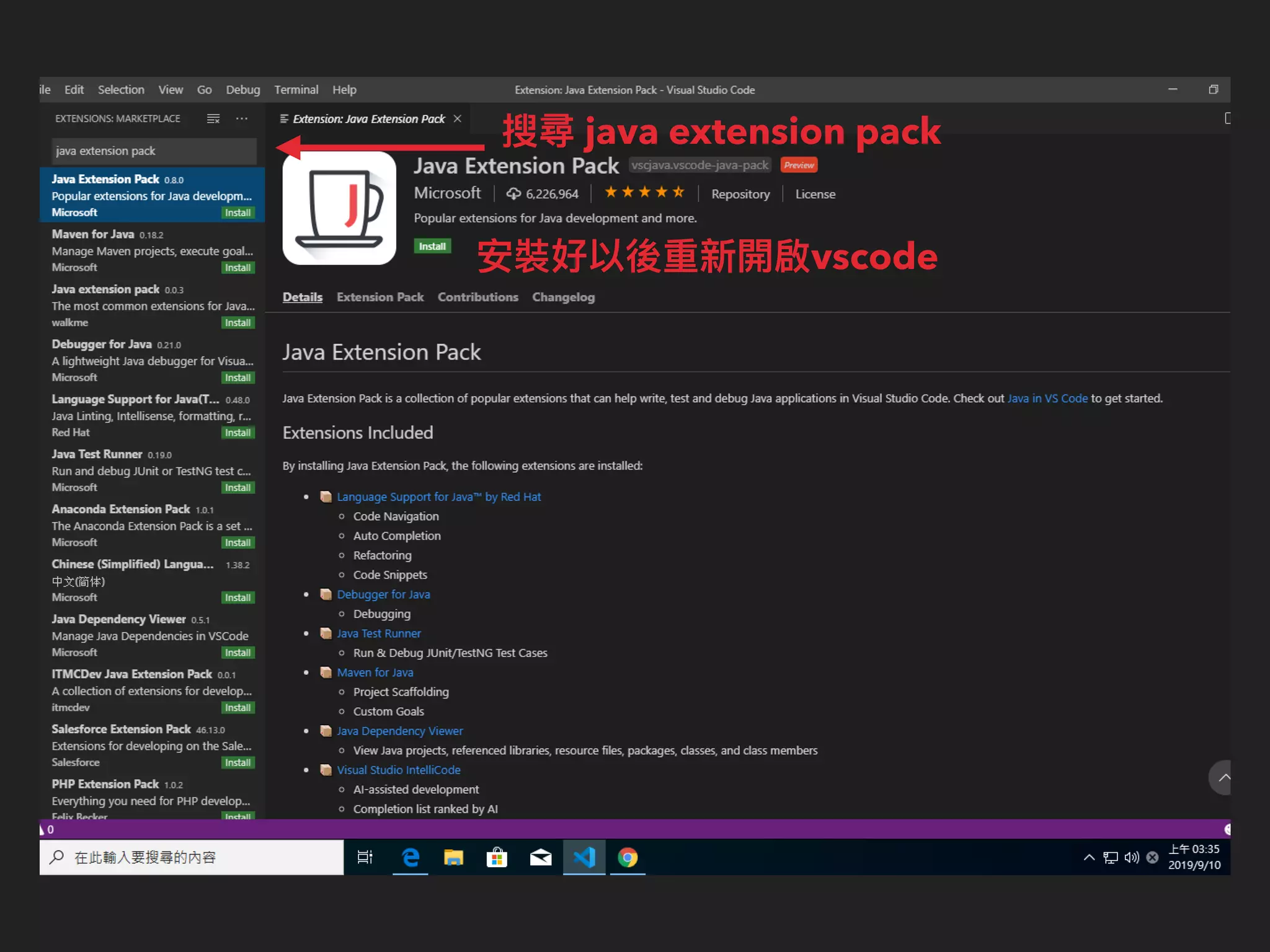This screenshot has height=952, width=1270.
Task: Open the Go menu
Action: click(204, 89)
